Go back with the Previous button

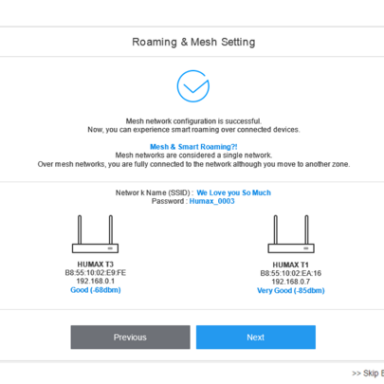tap(130, 337)
